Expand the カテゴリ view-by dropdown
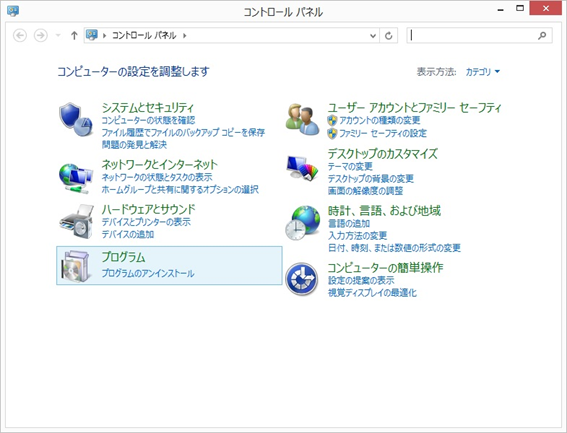Viewport: 567px width, 433px height. 482,72
